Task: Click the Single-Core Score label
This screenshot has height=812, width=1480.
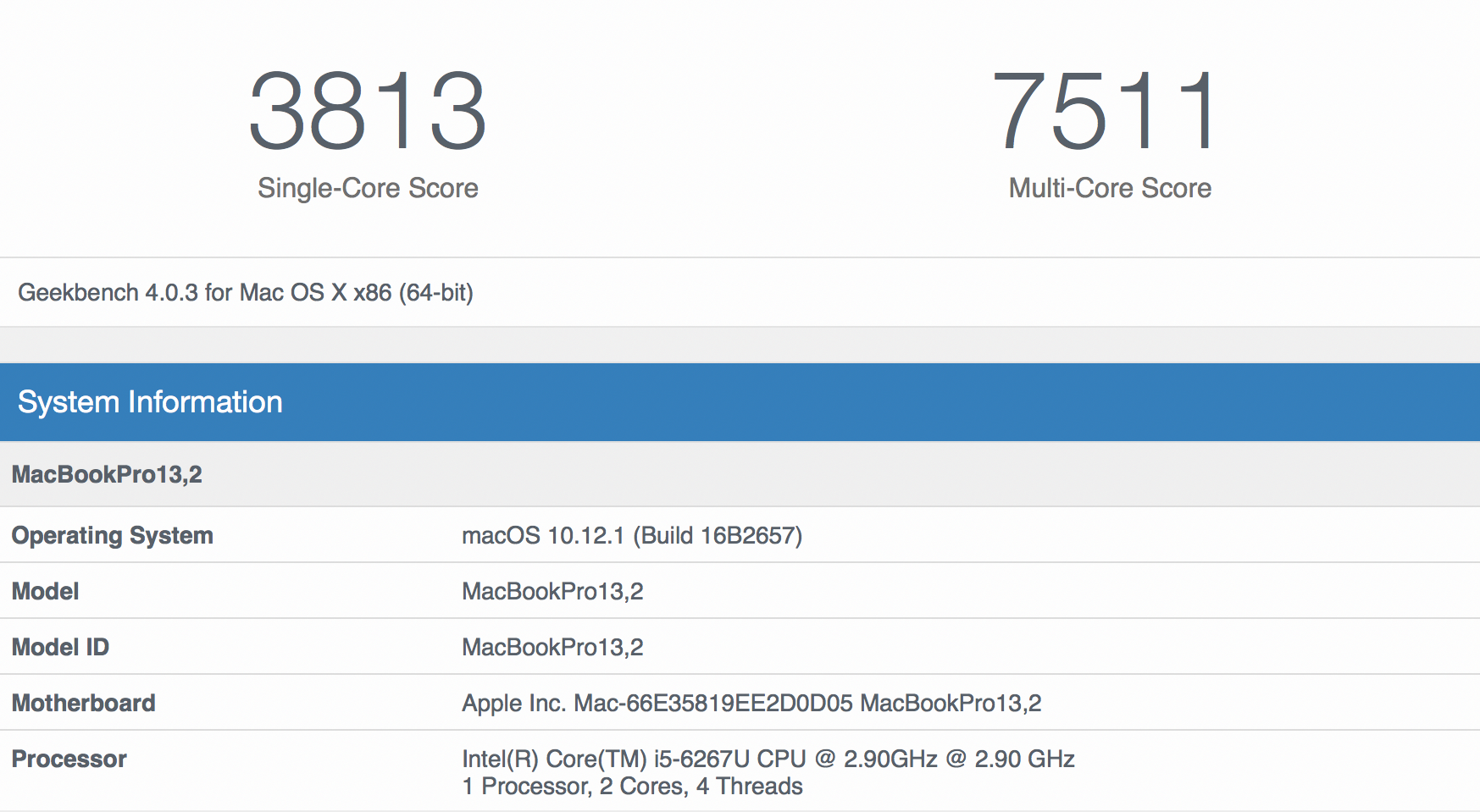Action: [x=368, y=188]
